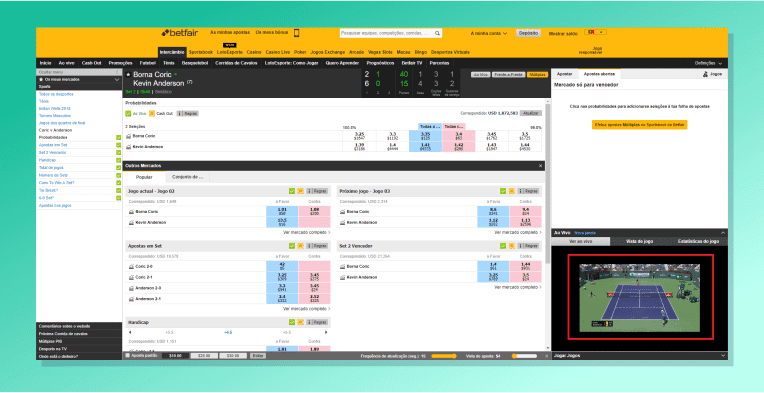Click cash out icon in Handicap header
The height and width of the screenshot is (393, 764).
coord(301,322)
